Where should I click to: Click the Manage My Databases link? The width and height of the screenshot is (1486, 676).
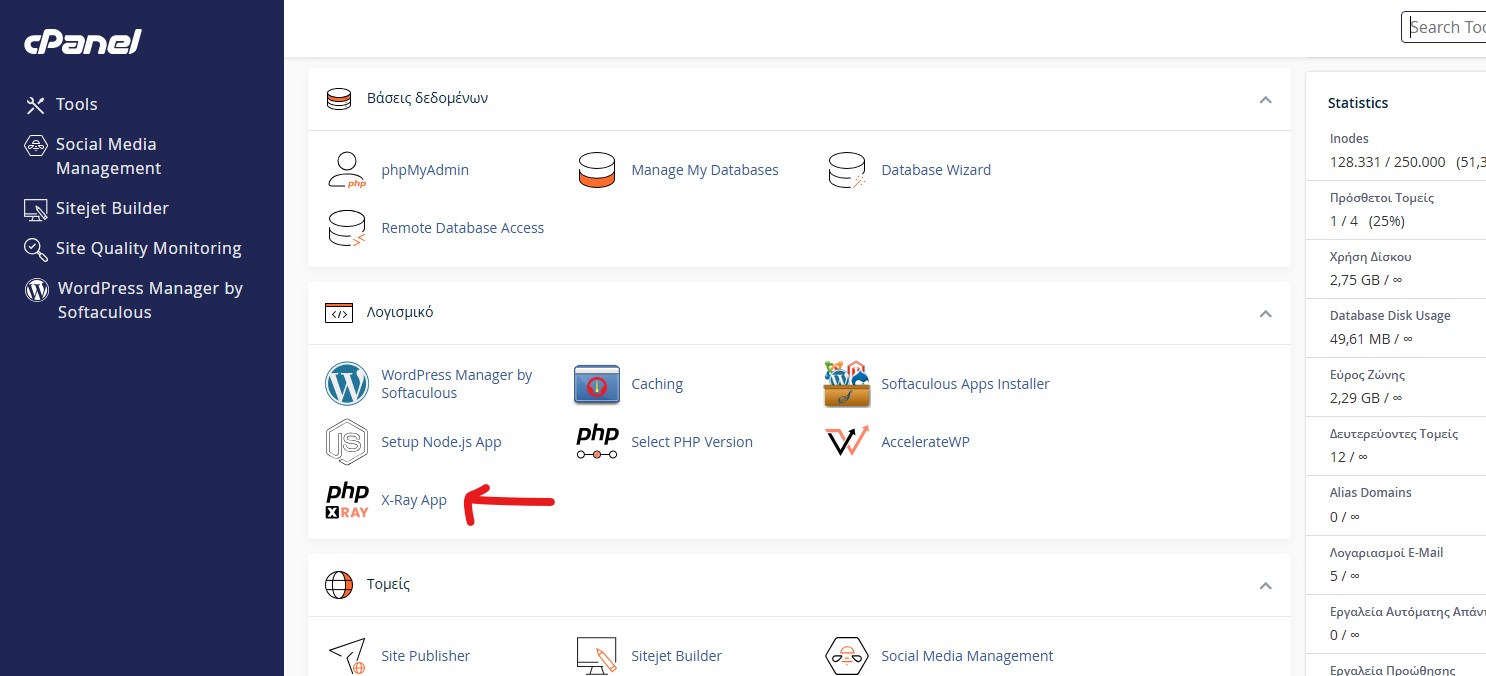click(705, 170)
